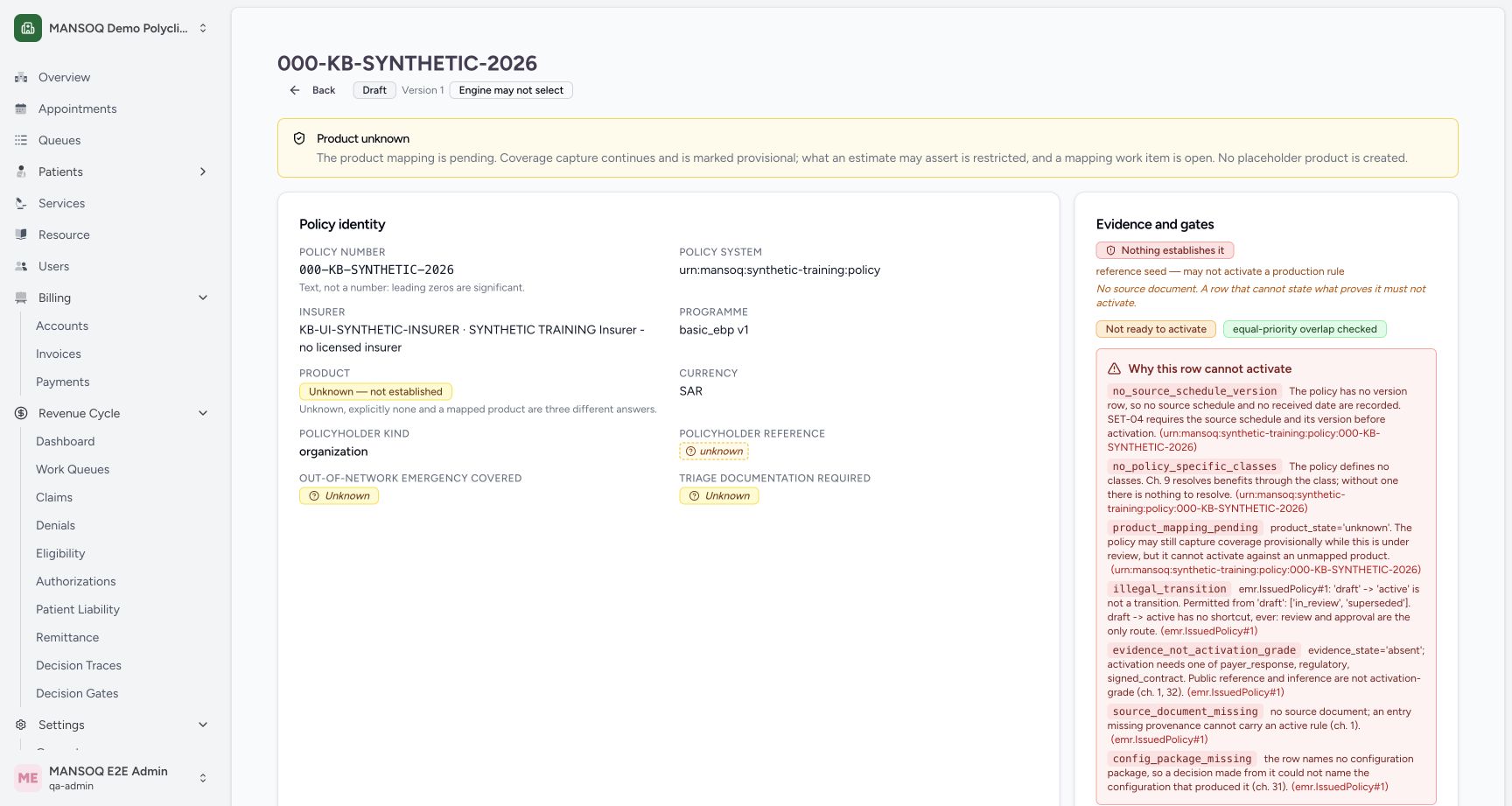Viewport: 1512px width, 806px height.
Task: Open Authorizations page
Action: click(76, 581)
